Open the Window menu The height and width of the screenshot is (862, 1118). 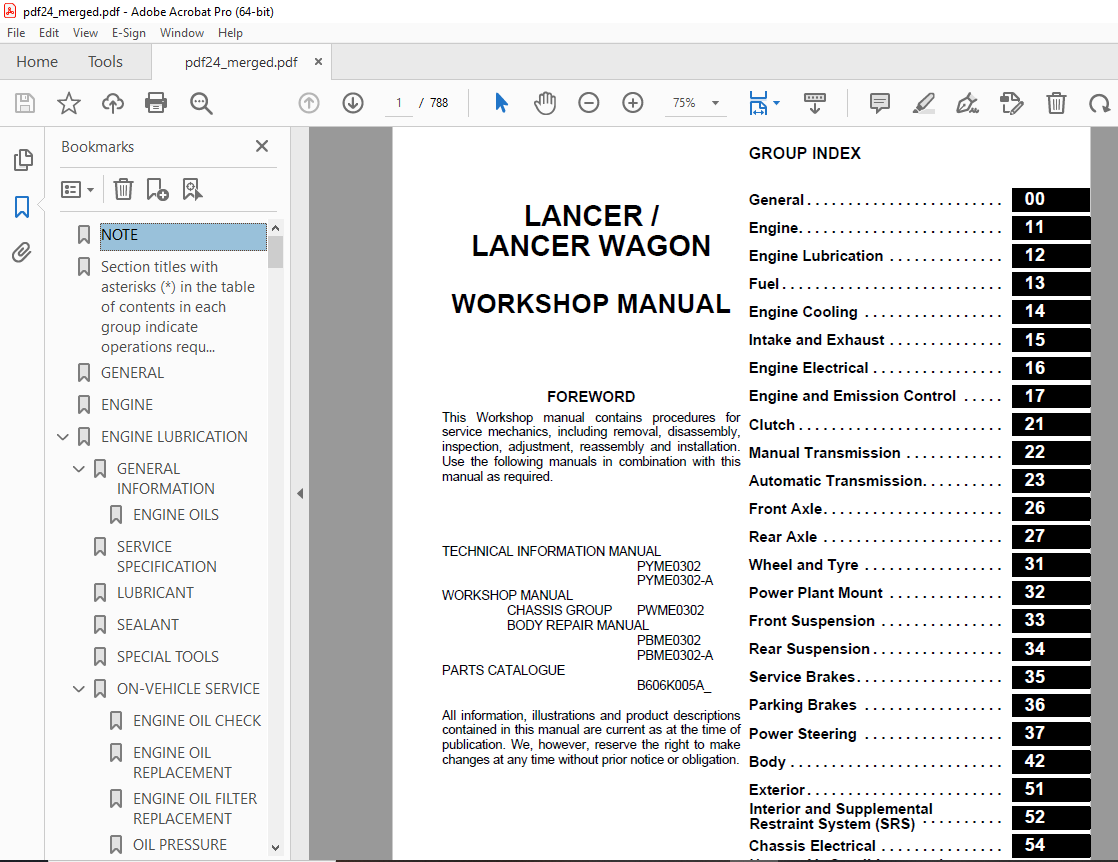(x=182, y=33)
